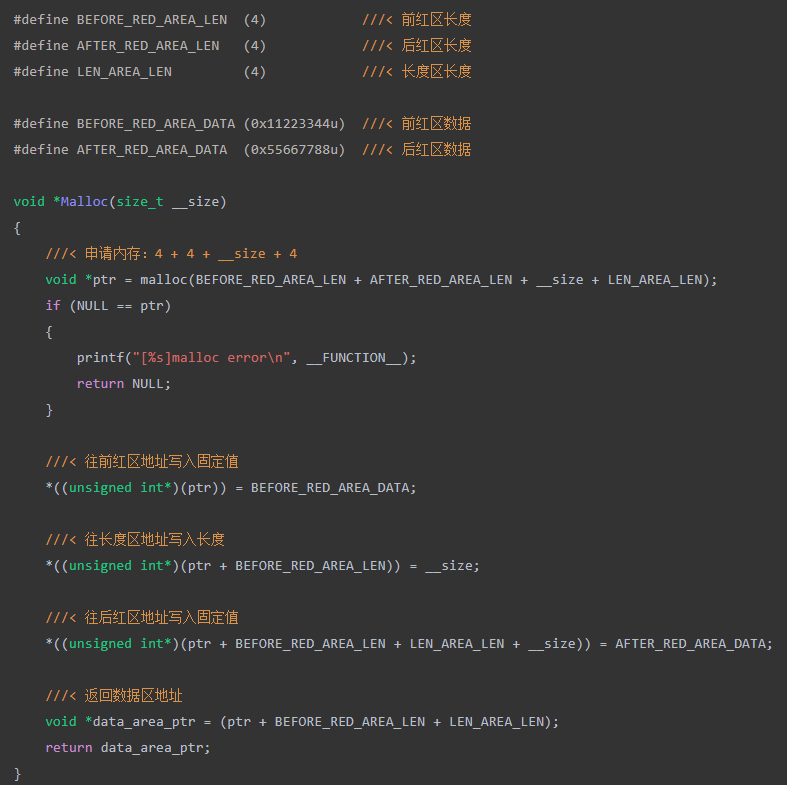
Task: Click the LEN_AREA_LEN macro name in its #define line
Action: [x=124, y=72]
